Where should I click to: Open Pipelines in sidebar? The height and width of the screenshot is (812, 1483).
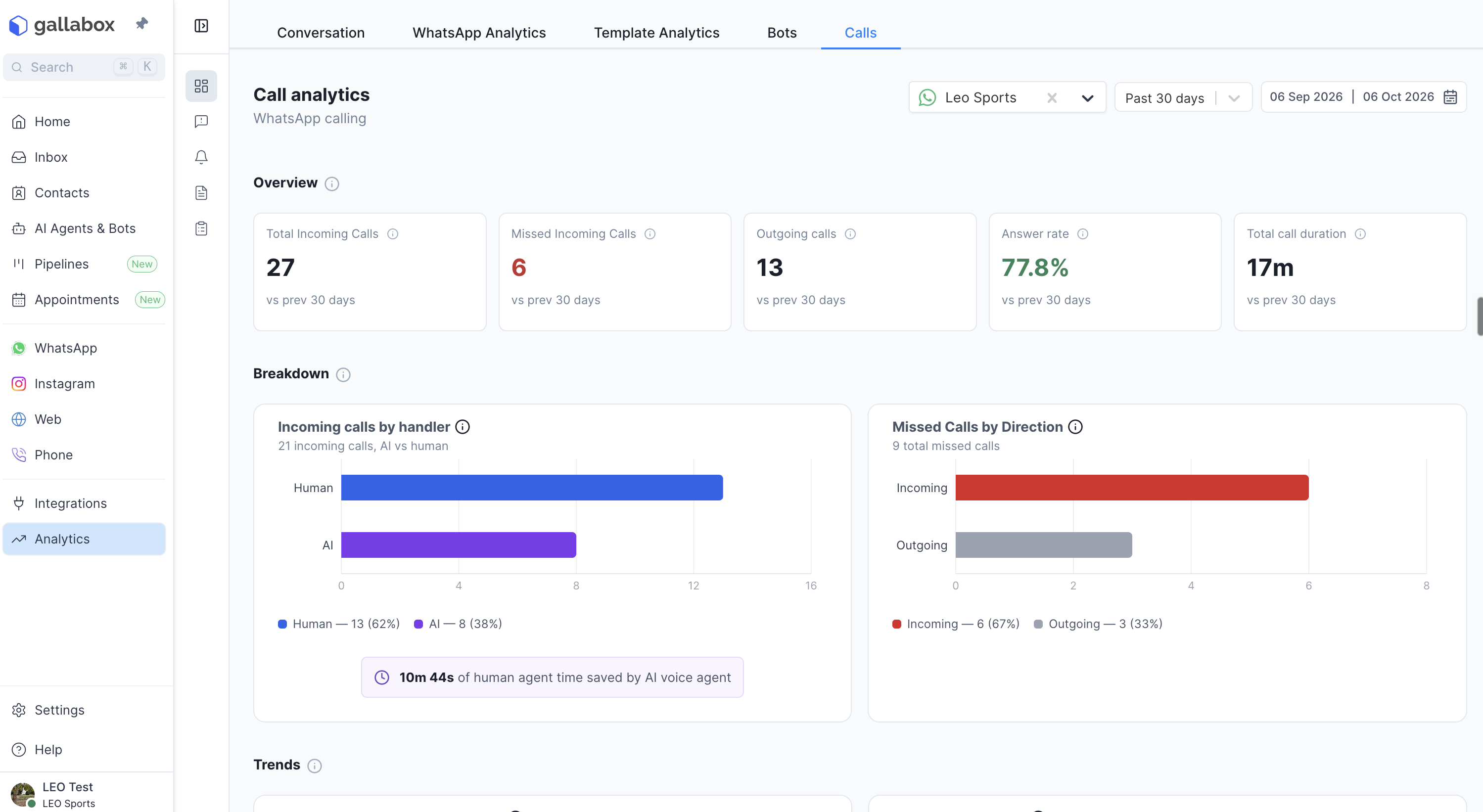coord(84,264)
